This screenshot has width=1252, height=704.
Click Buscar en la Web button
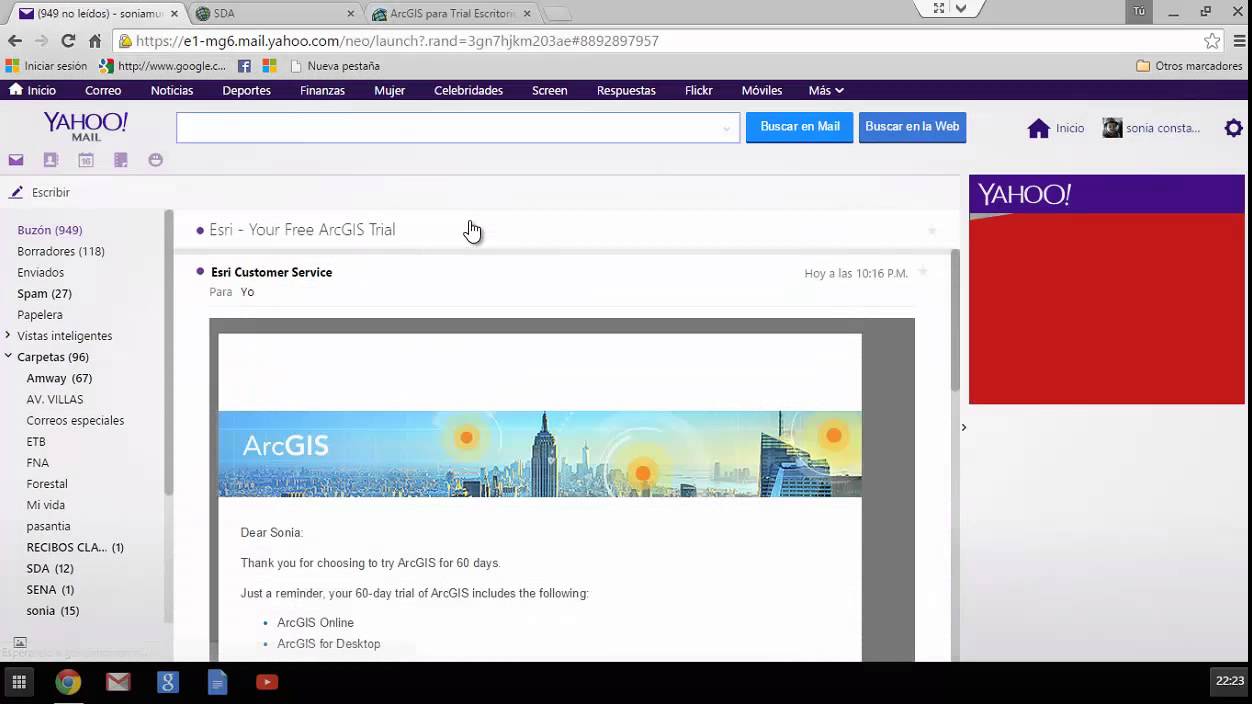point(912,127)
